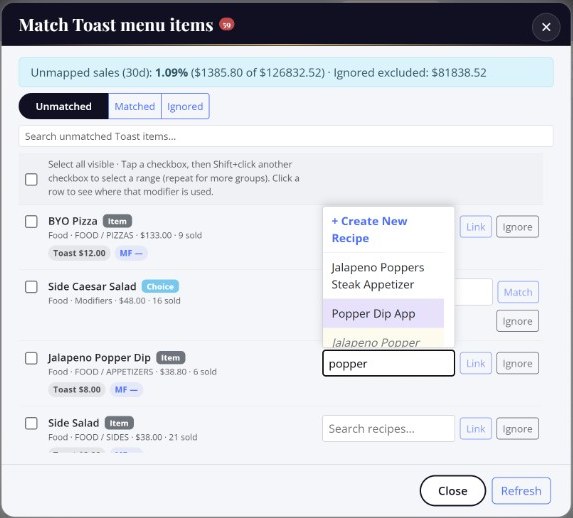The height and width of the screenshot is (518, 573).
Task: Click the Item tag beside Jalapeno Popper Dip
Action: pyautogui.click(x=171, y=358)
